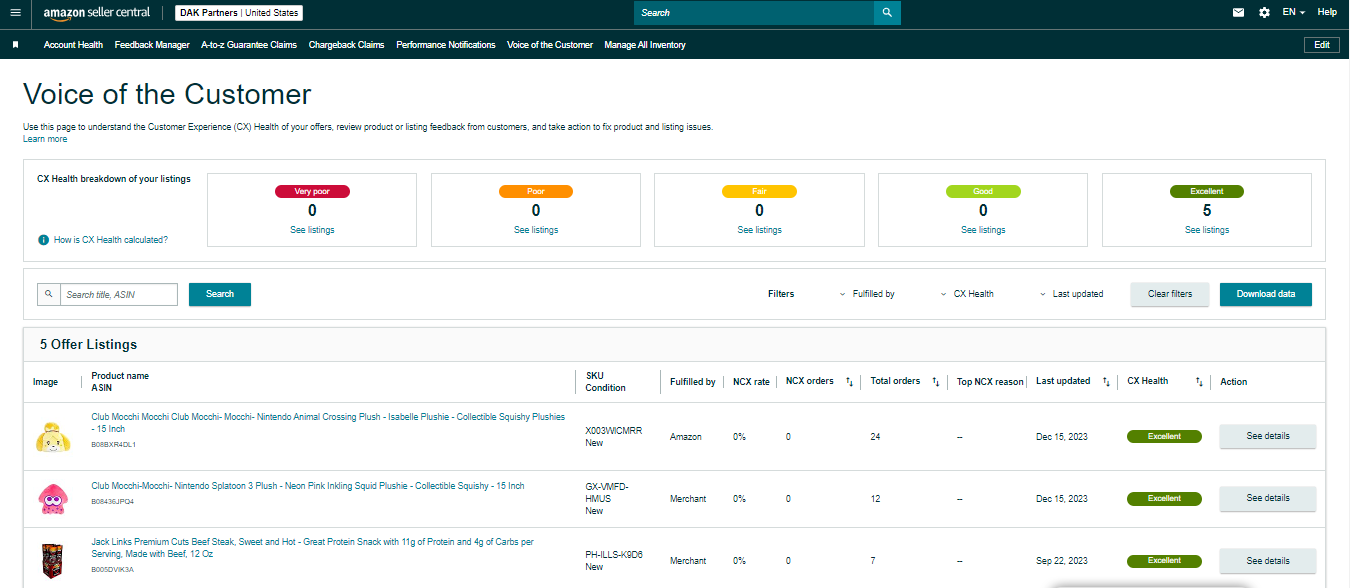The image size is (1350, 588).
Task: See details for Isabelle Plushie listing
Action: pos(1268,436)
